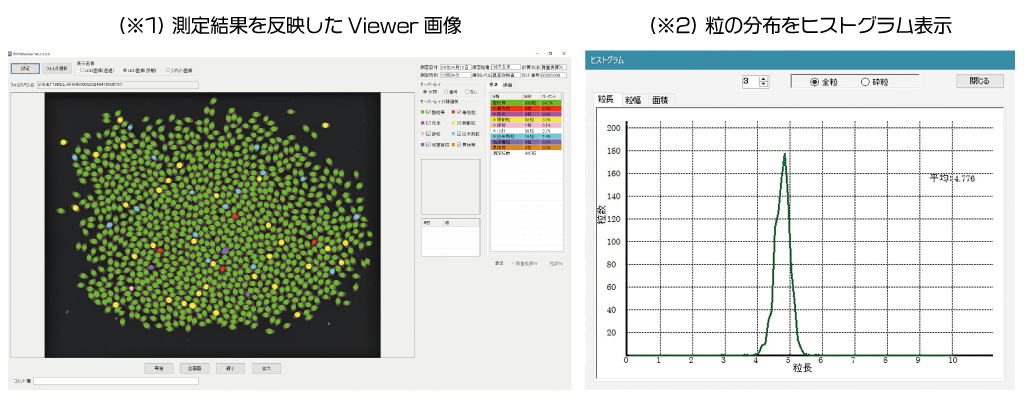
Task: Select the LED画像(反射) display option
Action: [124, 71]
